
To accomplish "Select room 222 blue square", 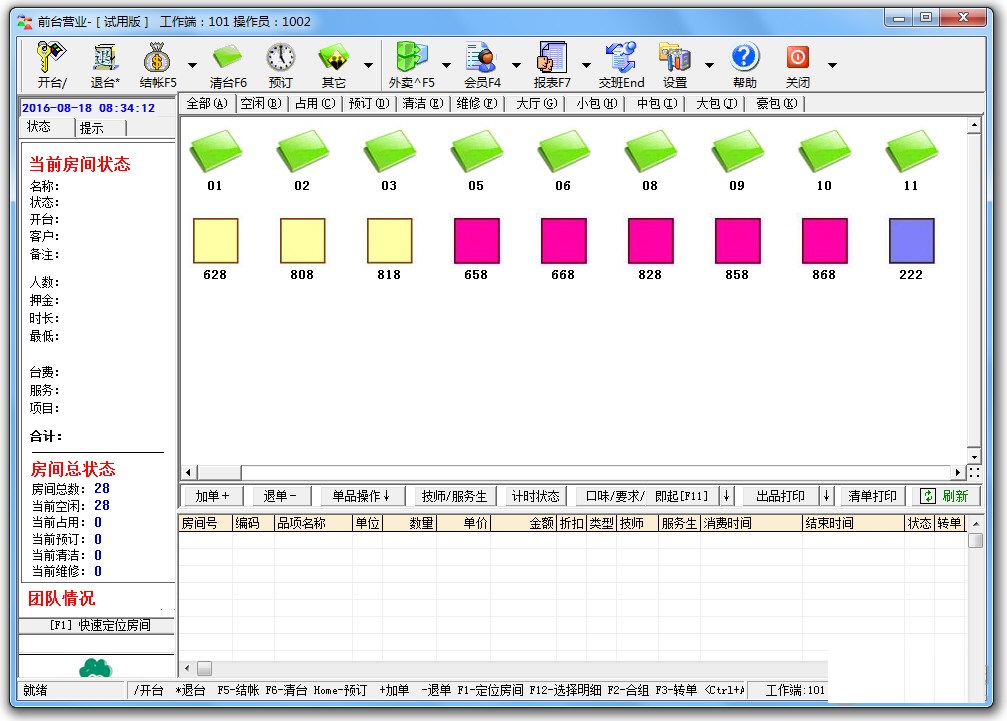I will [x=912, y=241].
